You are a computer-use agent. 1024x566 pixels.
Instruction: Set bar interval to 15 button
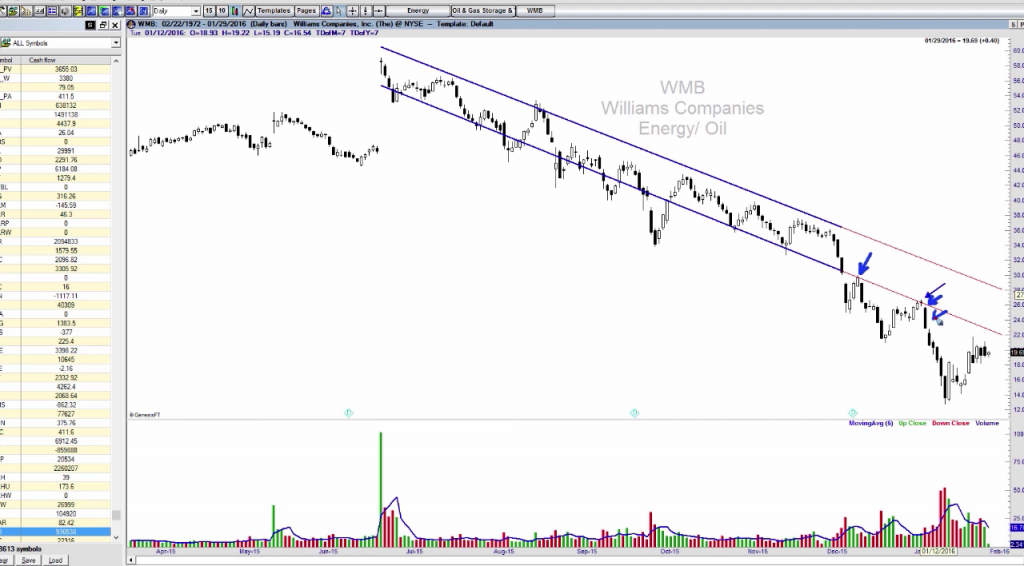click(209, 11)
